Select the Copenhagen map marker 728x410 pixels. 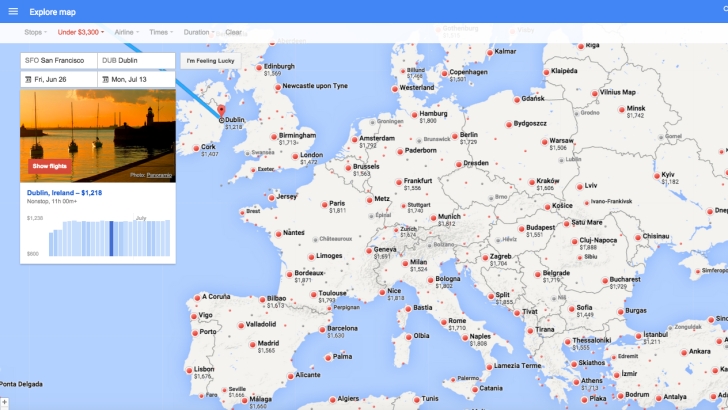[444, 73]
